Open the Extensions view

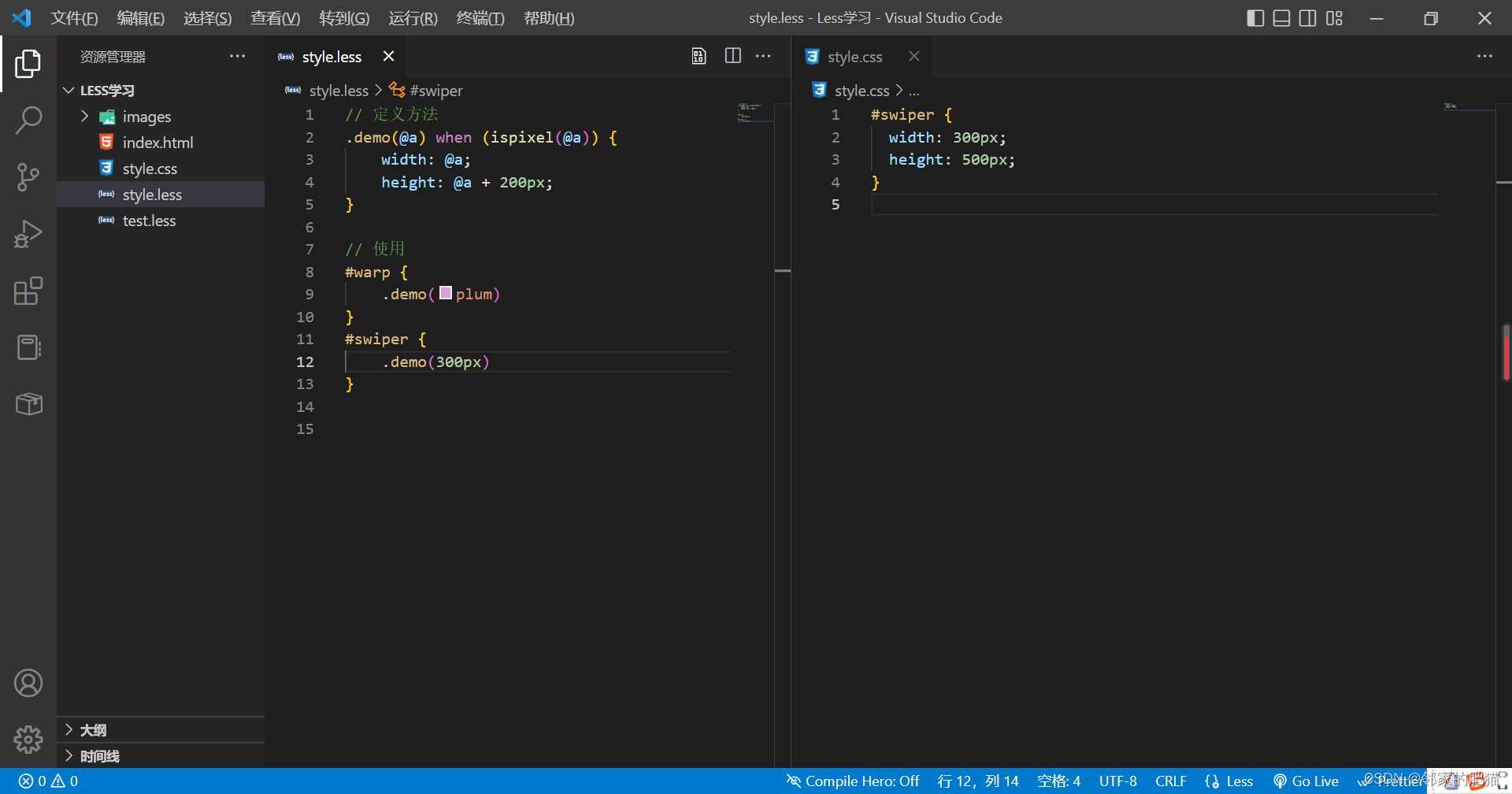point(28,291)
